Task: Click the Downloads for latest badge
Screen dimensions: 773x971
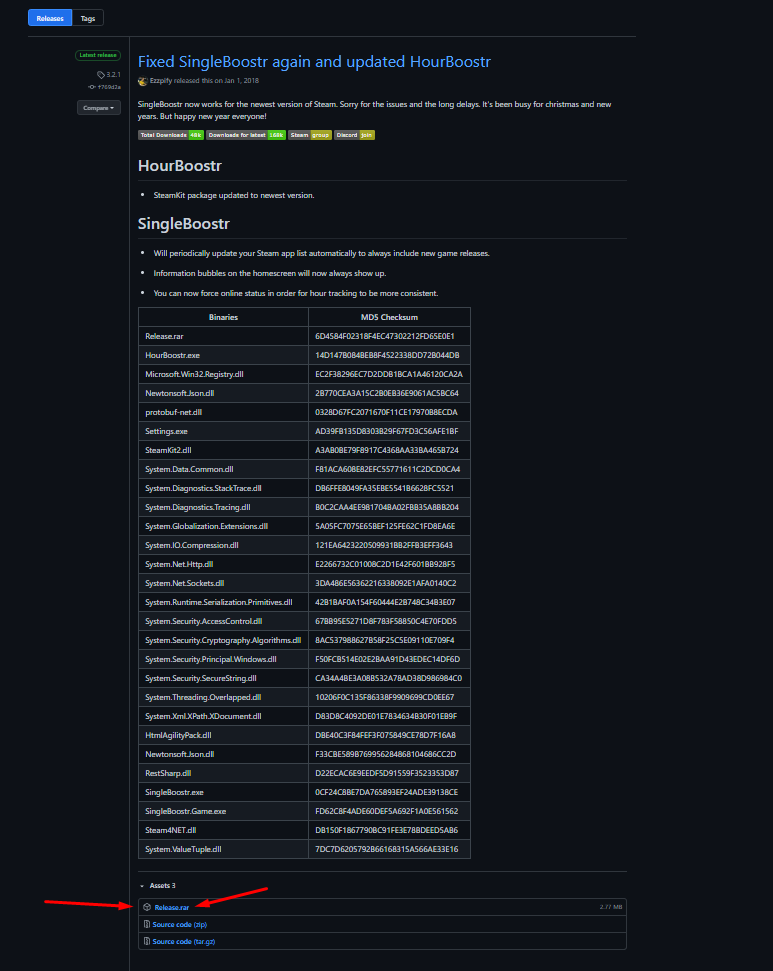Action: point(246,135)
